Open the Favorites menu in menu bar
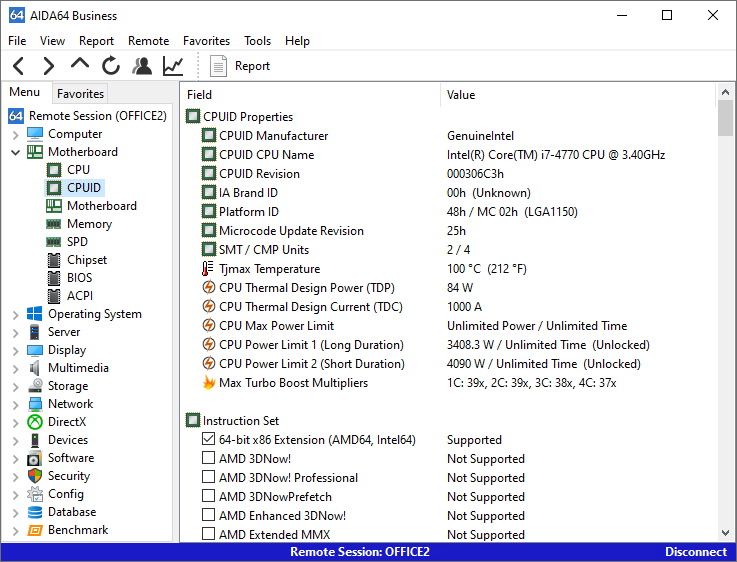 coord(206,41)
